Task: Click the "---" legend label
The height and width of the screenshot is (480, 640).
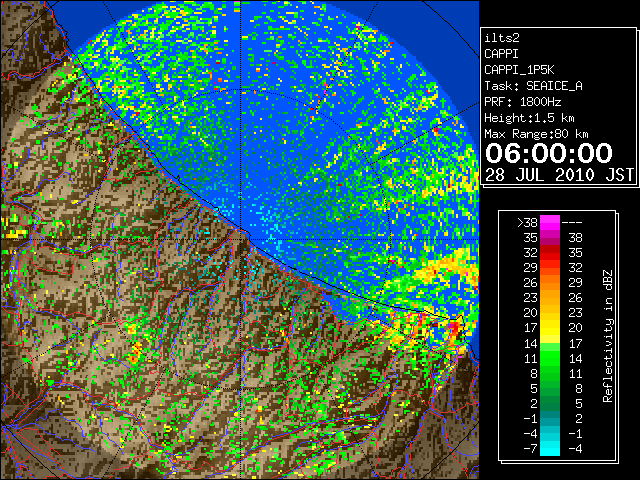Action: [x=572, y=223]
